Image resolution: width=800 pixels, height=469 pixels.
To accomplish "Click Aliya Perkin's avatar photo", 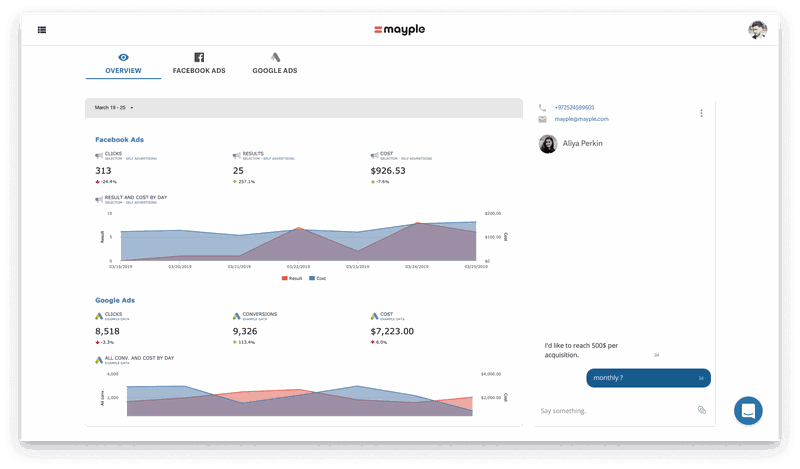I will (548, 144).
